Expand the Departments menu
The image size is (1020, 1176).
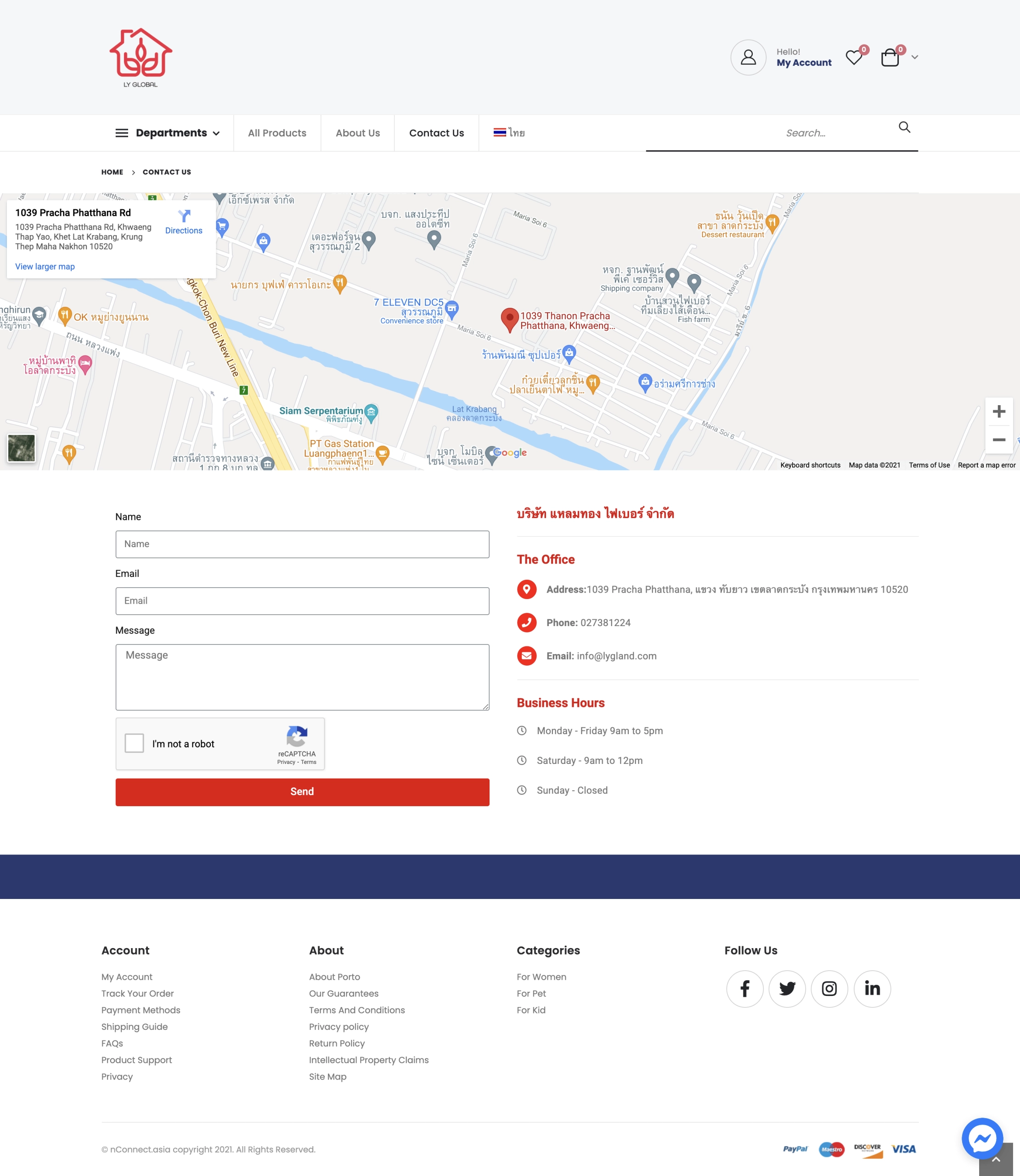click(x=167, y=133)
